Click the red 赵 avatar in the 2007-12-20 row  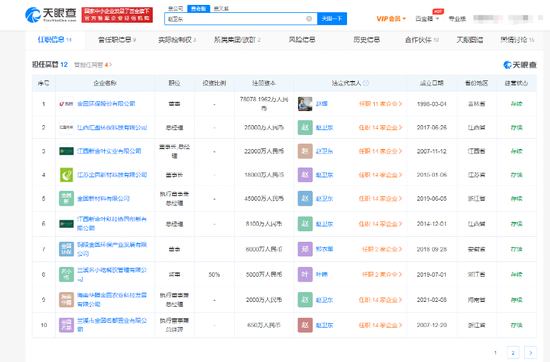pyautogui.click(x=305, y=325)
